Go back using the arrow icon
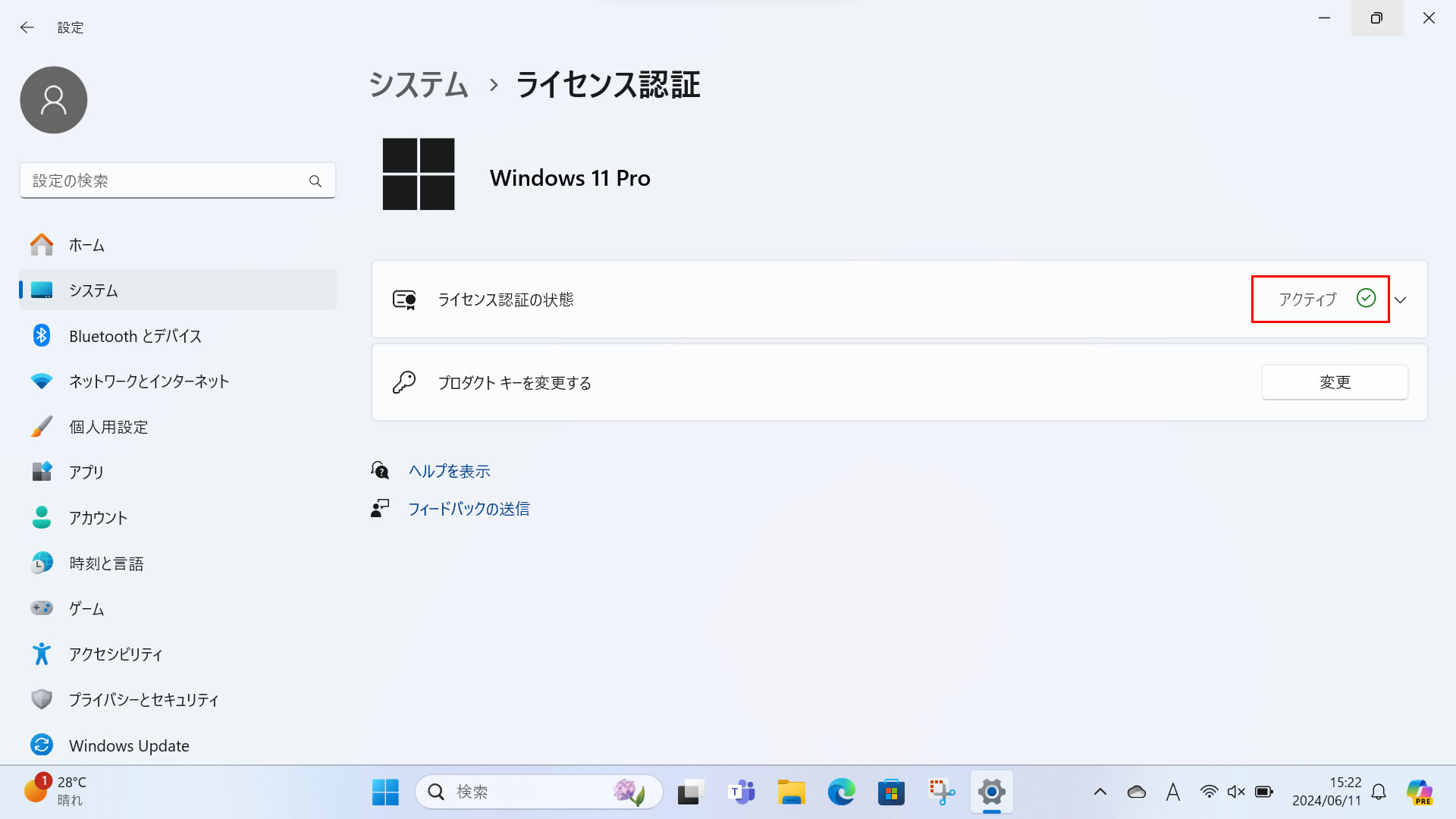The image size is (1456, 819). click(x=27, y=27)
